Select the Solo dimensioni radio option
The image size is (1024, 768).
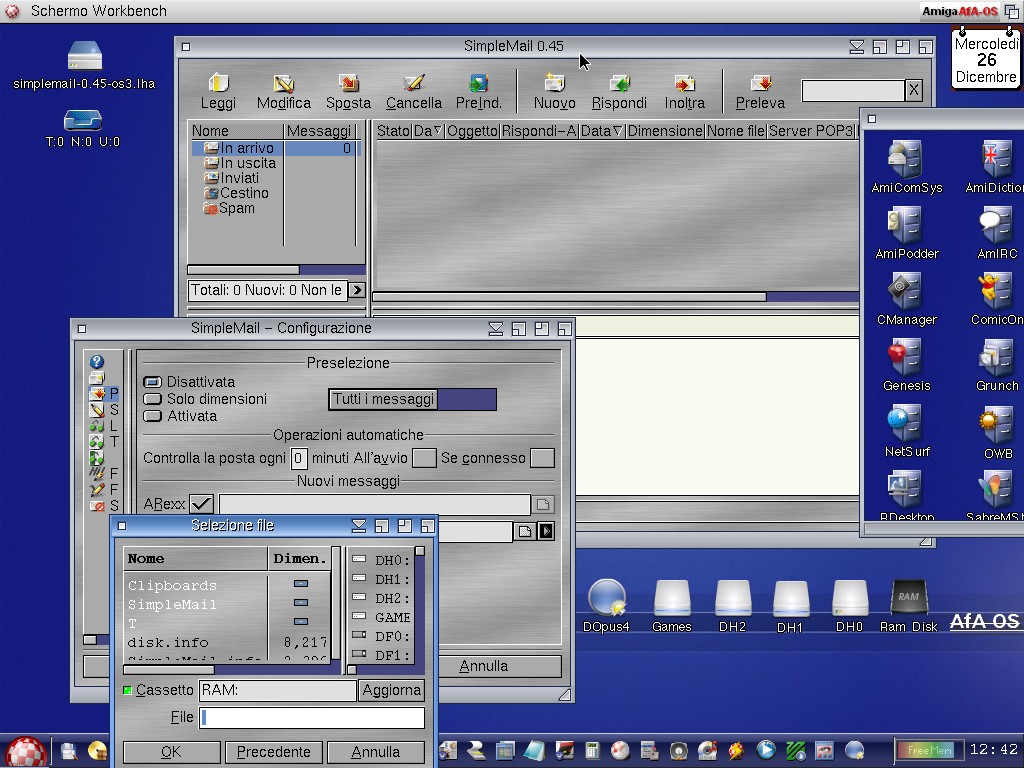(152, 399)
